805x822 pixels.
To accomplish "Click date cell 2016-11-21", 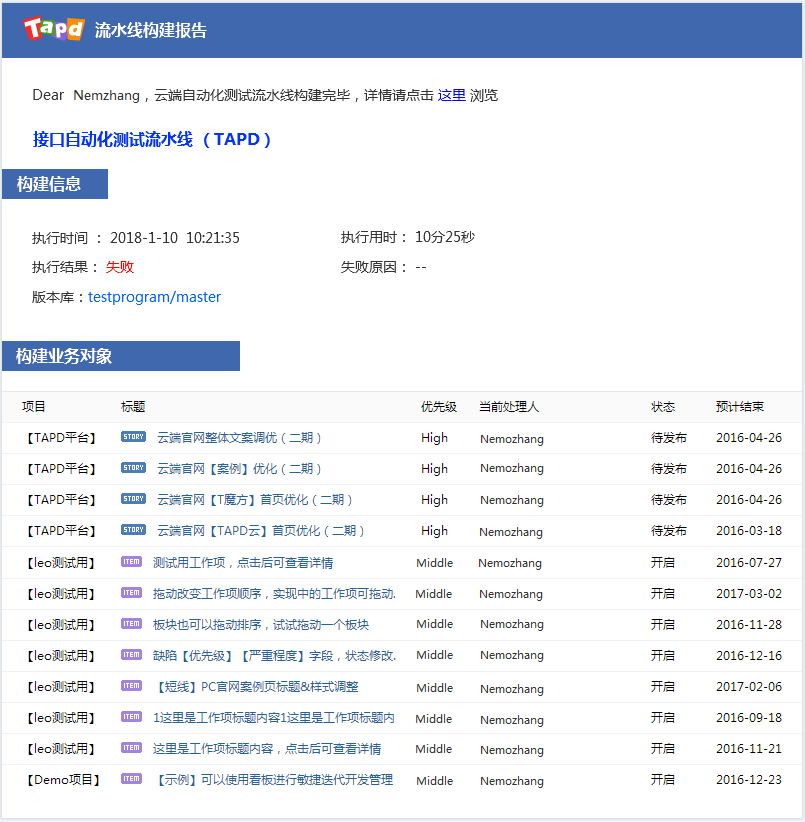I will click(749, 748).
